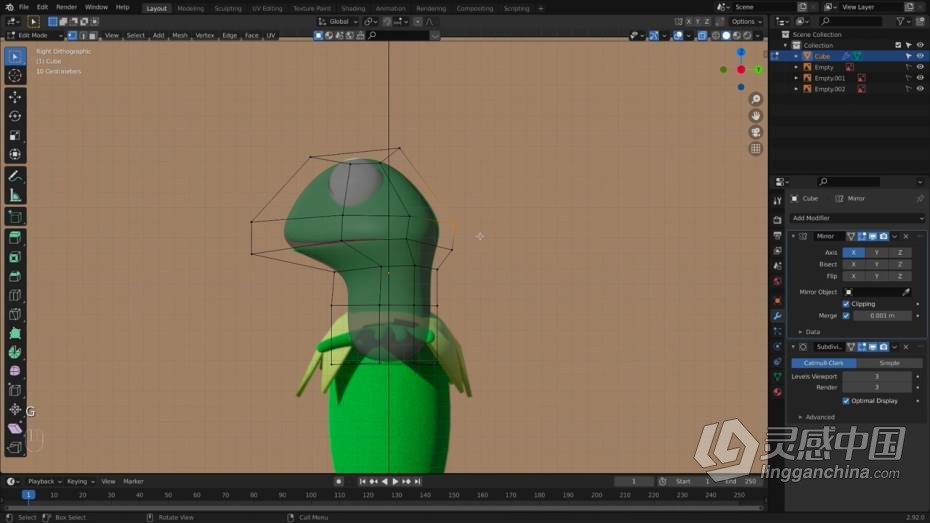Image resolution: width=930 pixels, height=523 pixels.
Task: Open the Render properties tab icon
Action: click(778, 220)
